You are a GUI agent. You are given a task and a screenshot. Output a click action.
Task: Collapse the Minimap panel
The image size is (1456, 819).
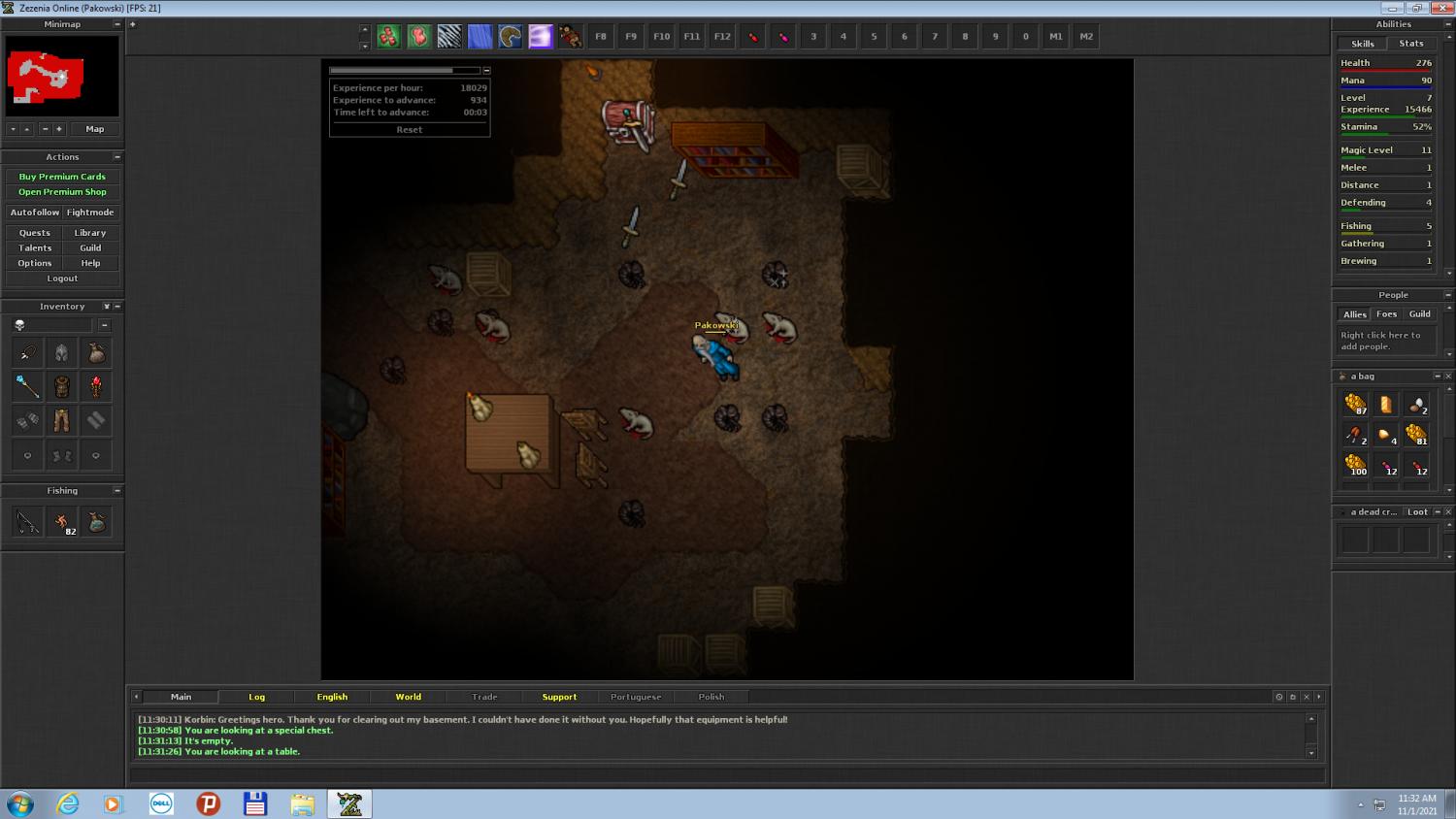point(117,24)
